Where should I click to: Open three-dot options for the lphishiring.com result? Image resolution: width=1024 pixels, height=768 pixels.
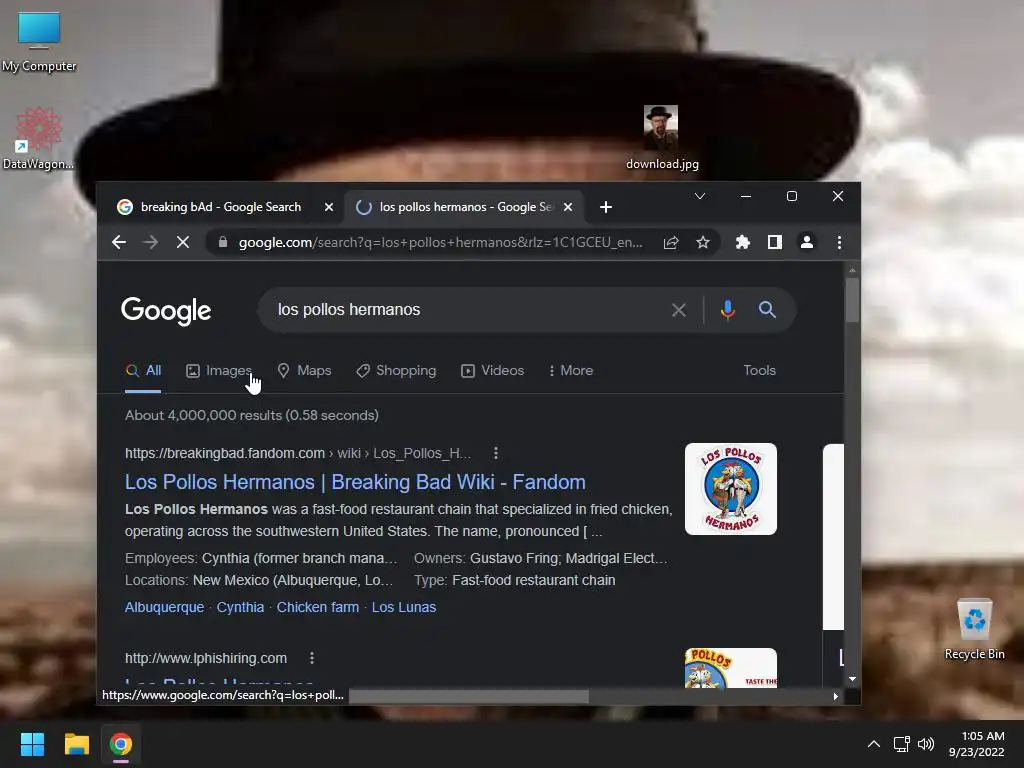[x=312, y=658]
